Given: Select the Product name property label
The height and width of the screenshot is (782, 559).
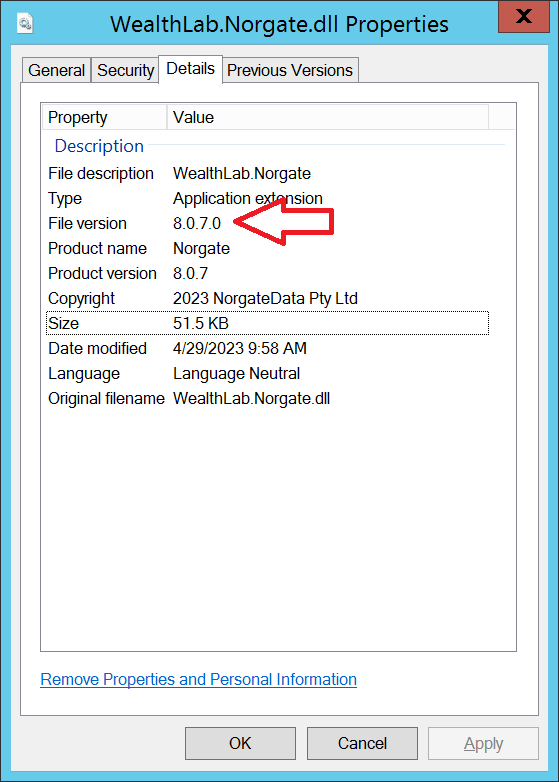Looking at the screenshot, I should tap(97, 248).
